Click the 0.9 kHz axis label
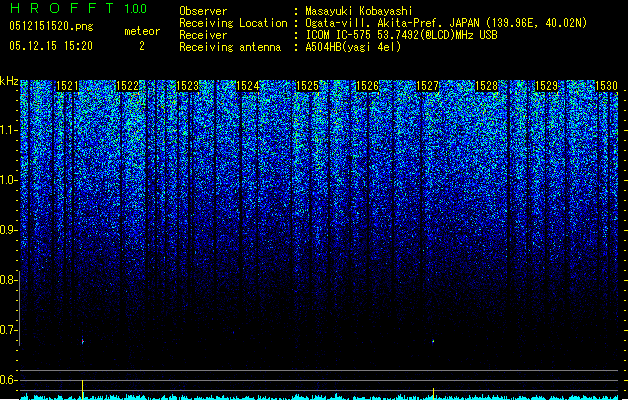 (x=8, y=230)
